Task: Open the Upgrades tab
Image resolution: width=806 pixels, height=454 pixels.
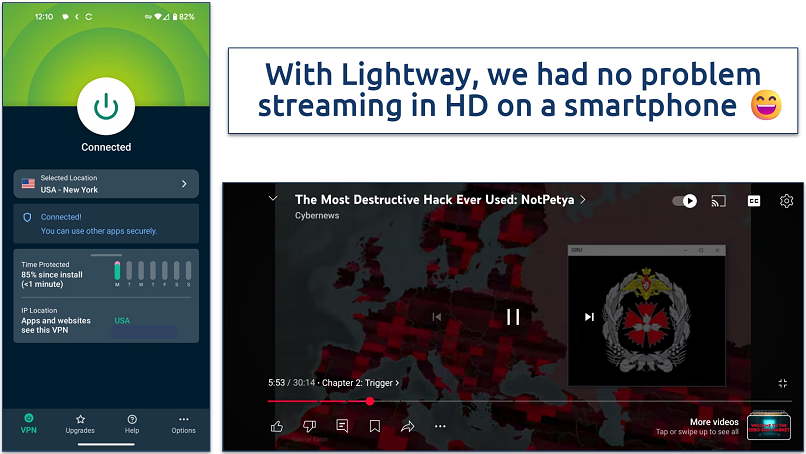Action: 80,423
